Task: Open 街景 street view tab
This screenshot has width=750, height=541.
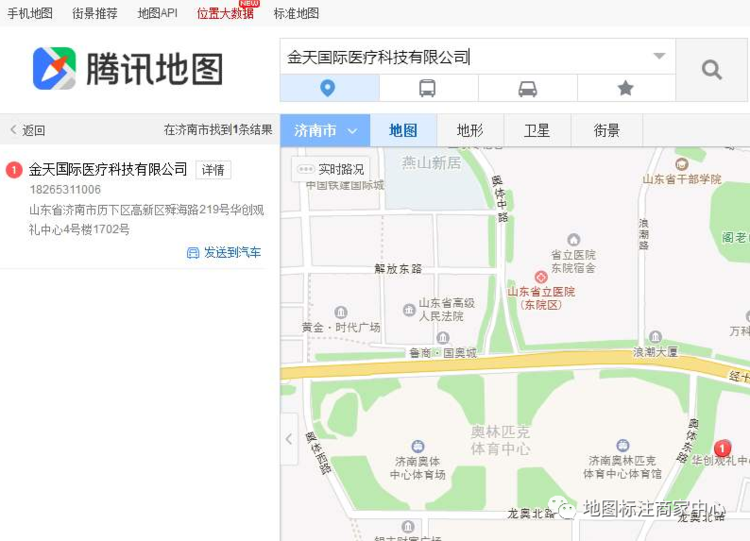Action: pyautogui.click(x=607, y=130)
